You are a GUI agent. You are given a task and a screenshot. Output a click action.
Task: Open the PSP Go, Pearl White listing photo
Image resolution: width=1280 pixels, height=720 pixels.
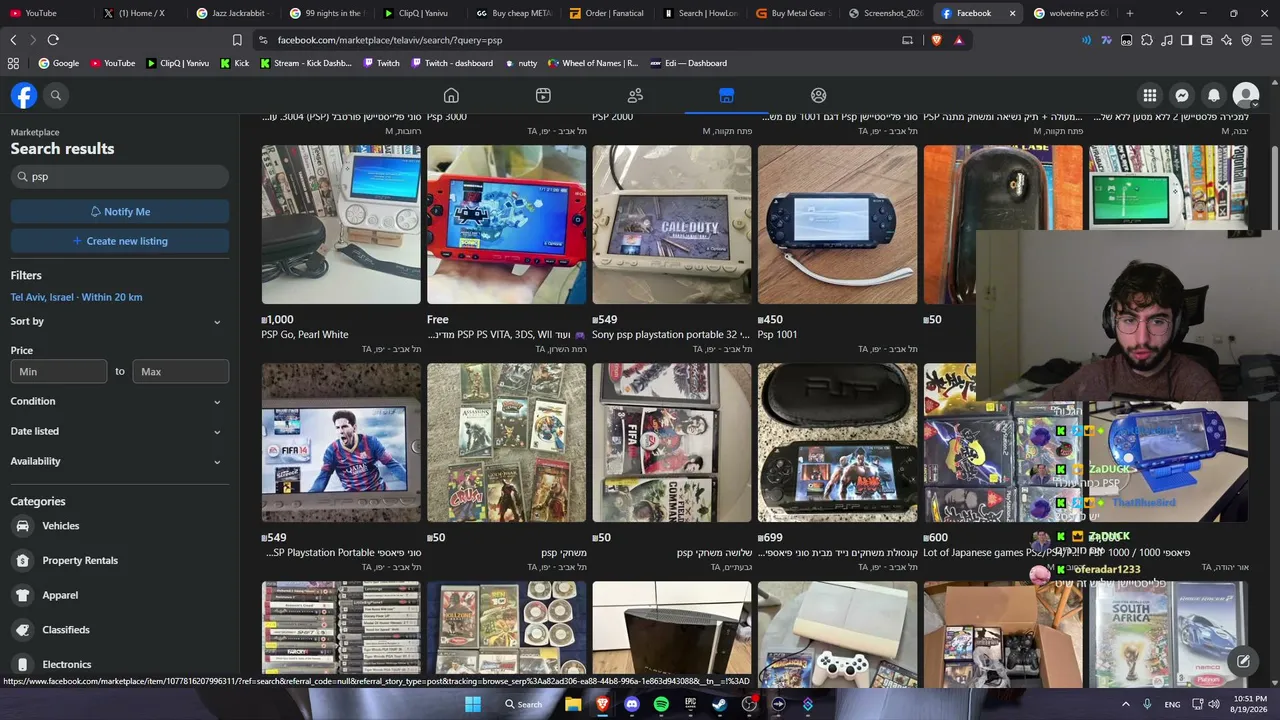point(341,224)
